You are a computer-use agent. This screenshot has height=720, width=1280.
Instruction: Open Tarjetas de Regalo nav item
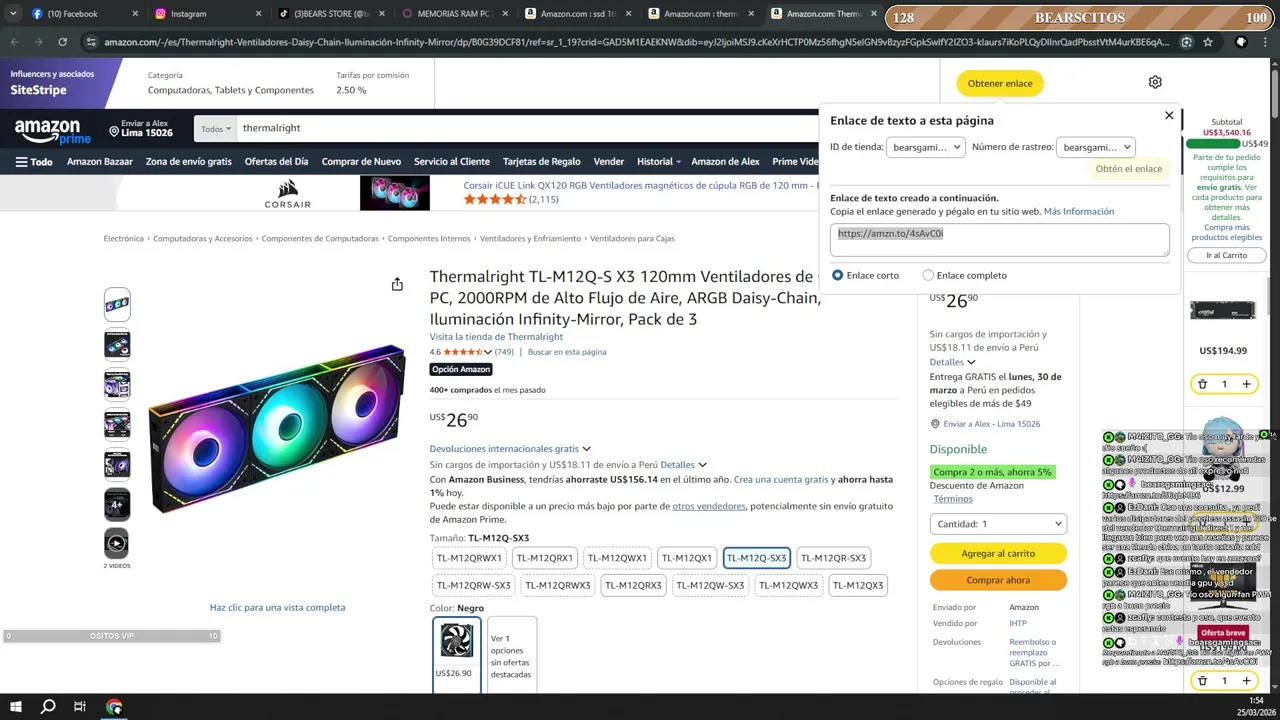[541, 162]
